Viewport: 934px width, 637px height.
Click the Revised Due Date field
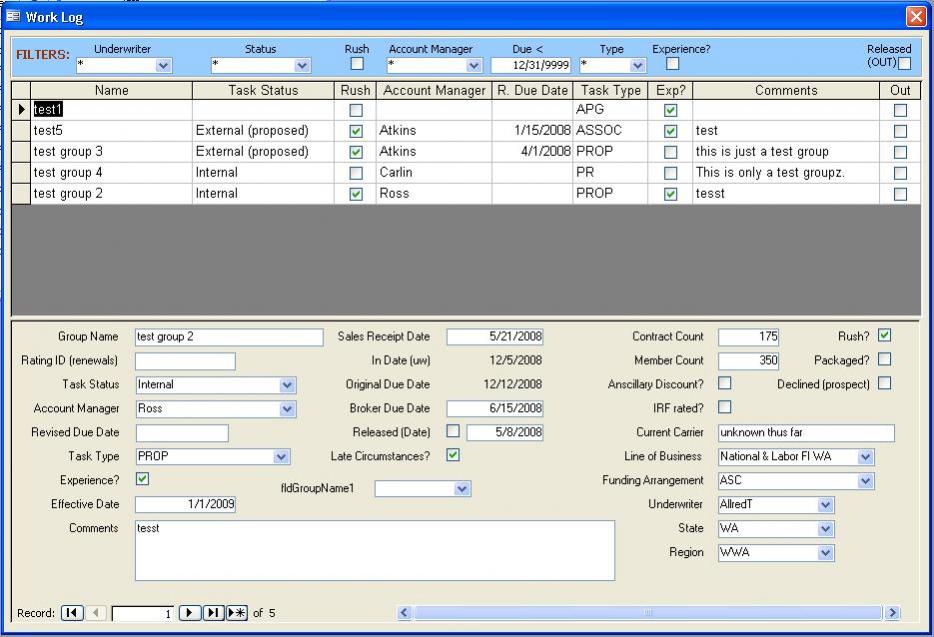[x=182, y=433]
